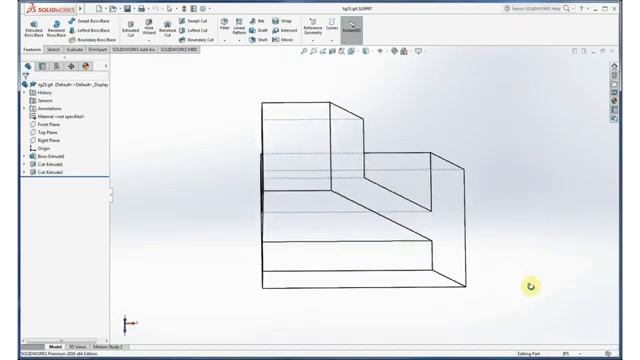
Task: Switch to the Sketch tab
Action: (x=53, y=49)
